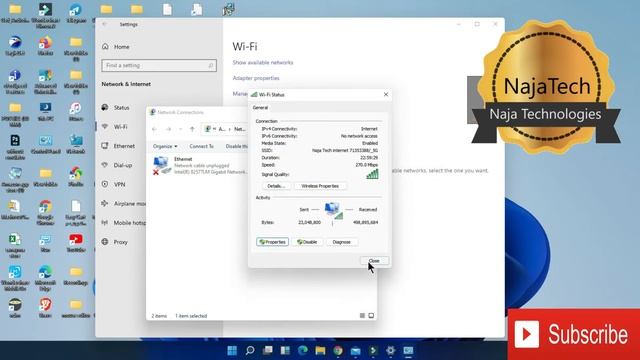Run Diagnose in Wi-Fi Status dialog

342,242
